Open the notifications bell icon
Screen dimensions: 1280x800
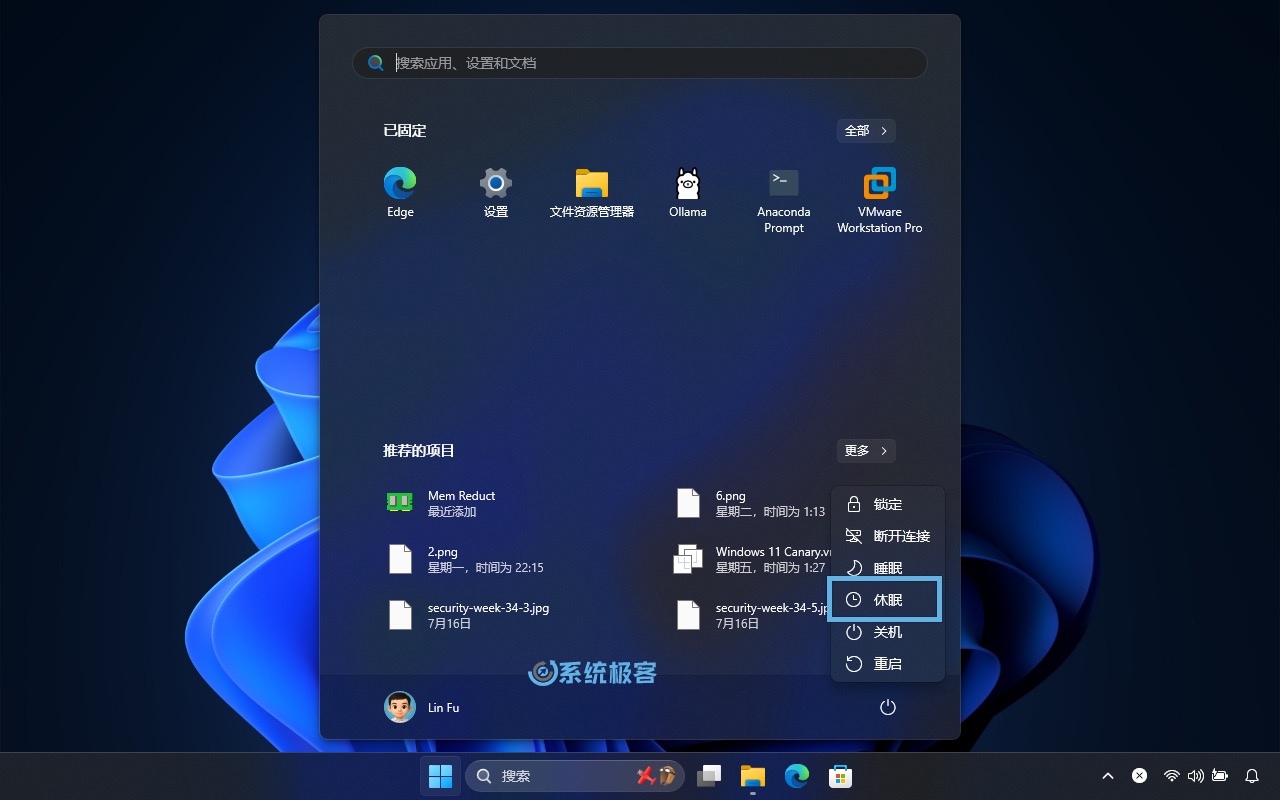pos(1252,776)
